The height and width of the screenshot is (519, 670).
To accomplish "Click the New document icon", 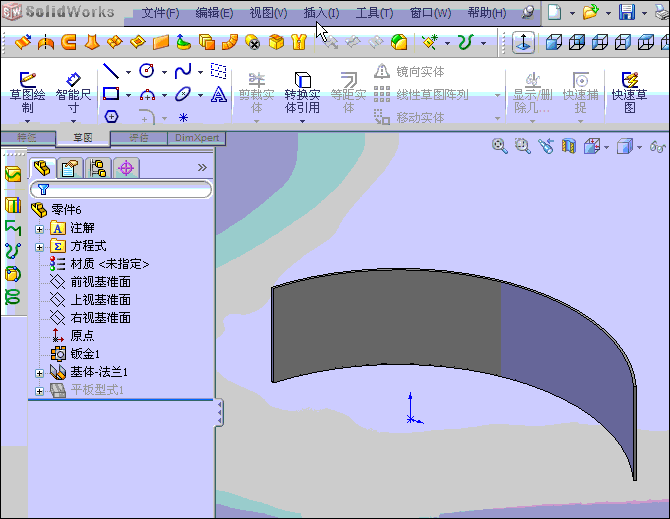I will 554,12.
